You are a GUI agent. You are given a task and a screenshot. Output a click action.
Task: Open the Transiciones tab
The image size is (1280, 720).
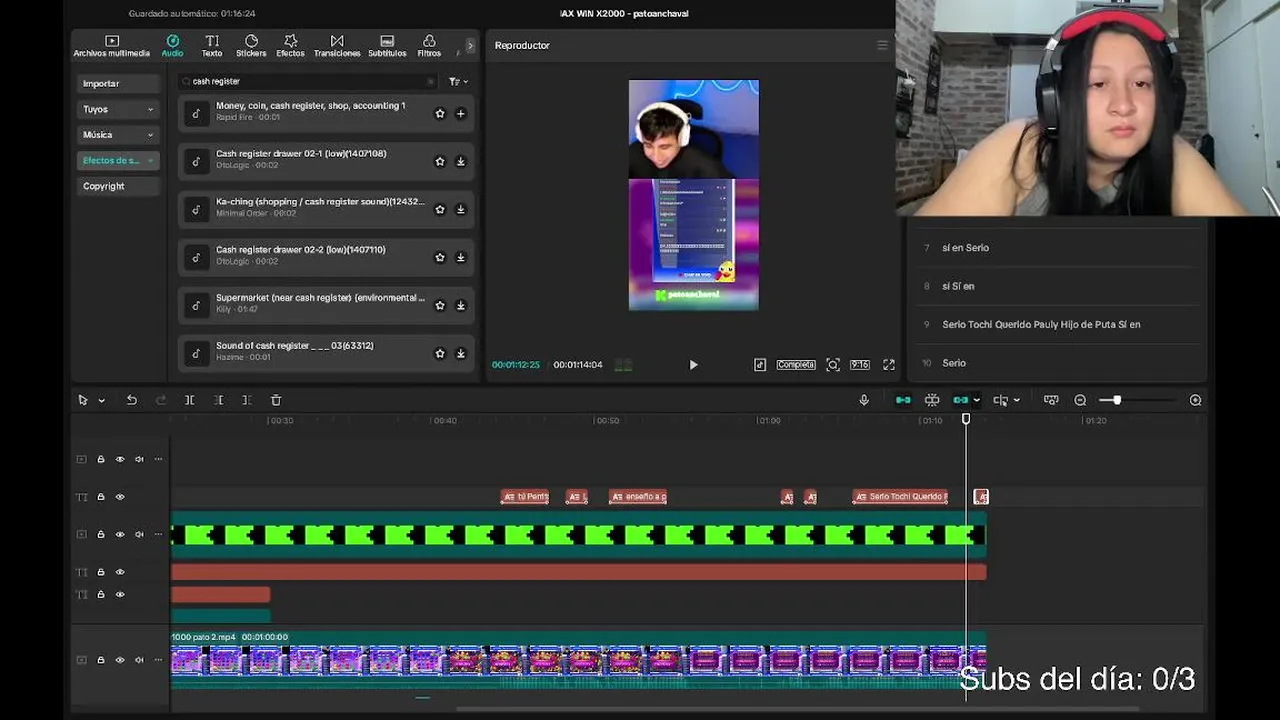(337, 46)
